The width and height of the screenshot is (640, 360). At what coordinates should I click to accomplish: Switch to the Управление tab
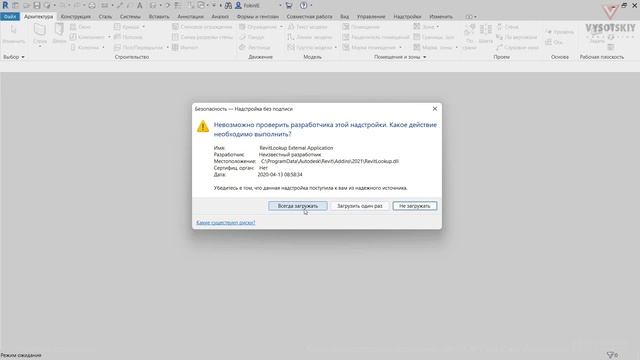pyautogui.click(x=371, y=17)
